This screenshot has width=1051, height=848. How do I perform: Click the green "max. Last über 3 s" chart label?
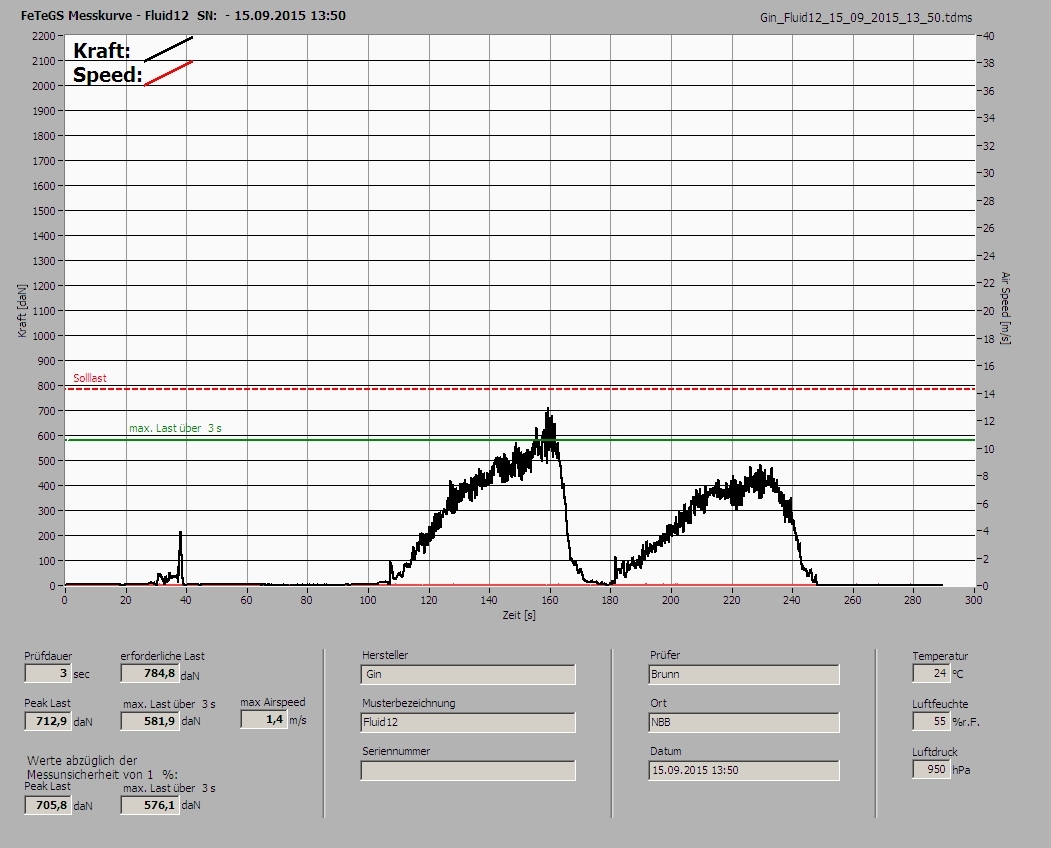click(x=175, y=428)
